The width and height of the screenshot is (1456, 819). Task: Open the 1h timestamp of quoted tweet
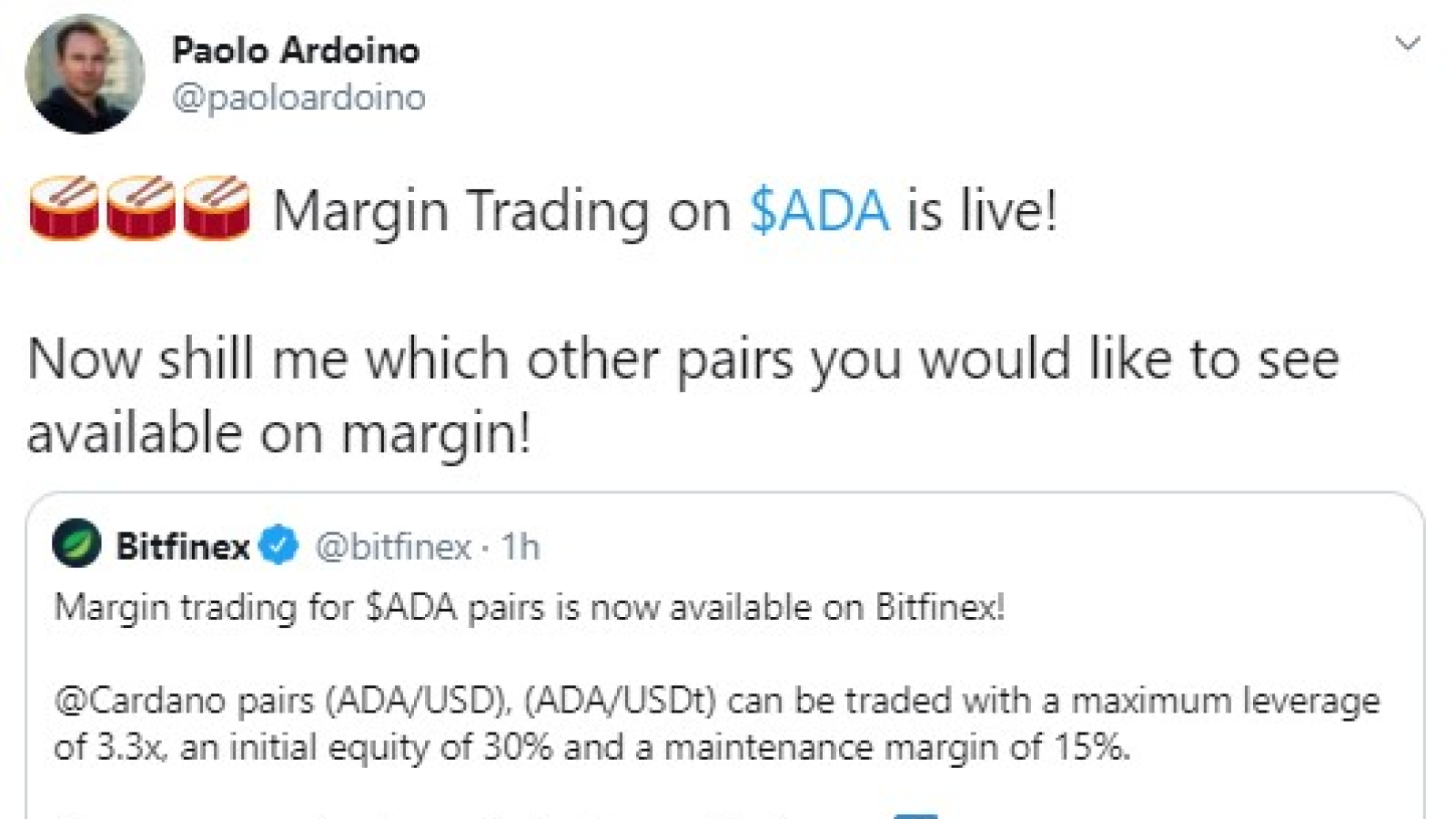tap(521, 547)
